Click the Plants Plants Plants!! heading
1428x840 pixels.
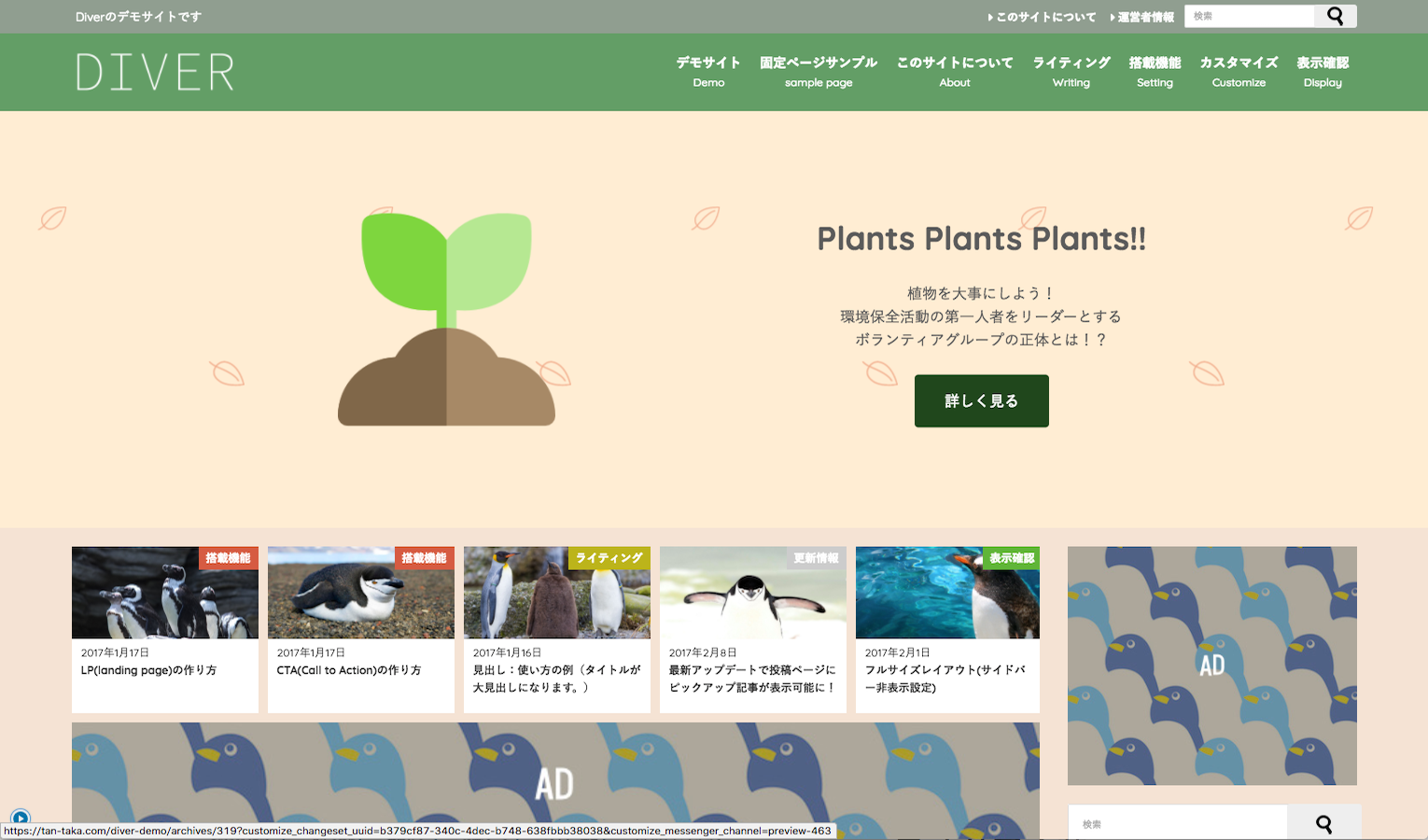(981, 239)
